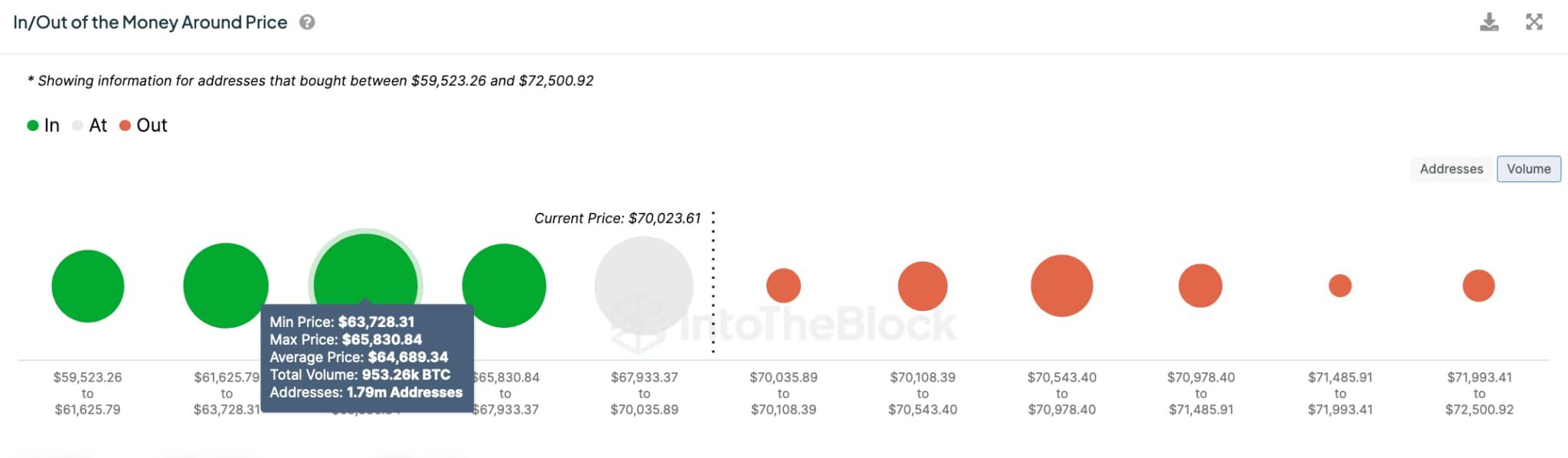Click the red bubble for $71,993.41 range
Screen dimensions: 1568x458
[x=1478, y=286]
